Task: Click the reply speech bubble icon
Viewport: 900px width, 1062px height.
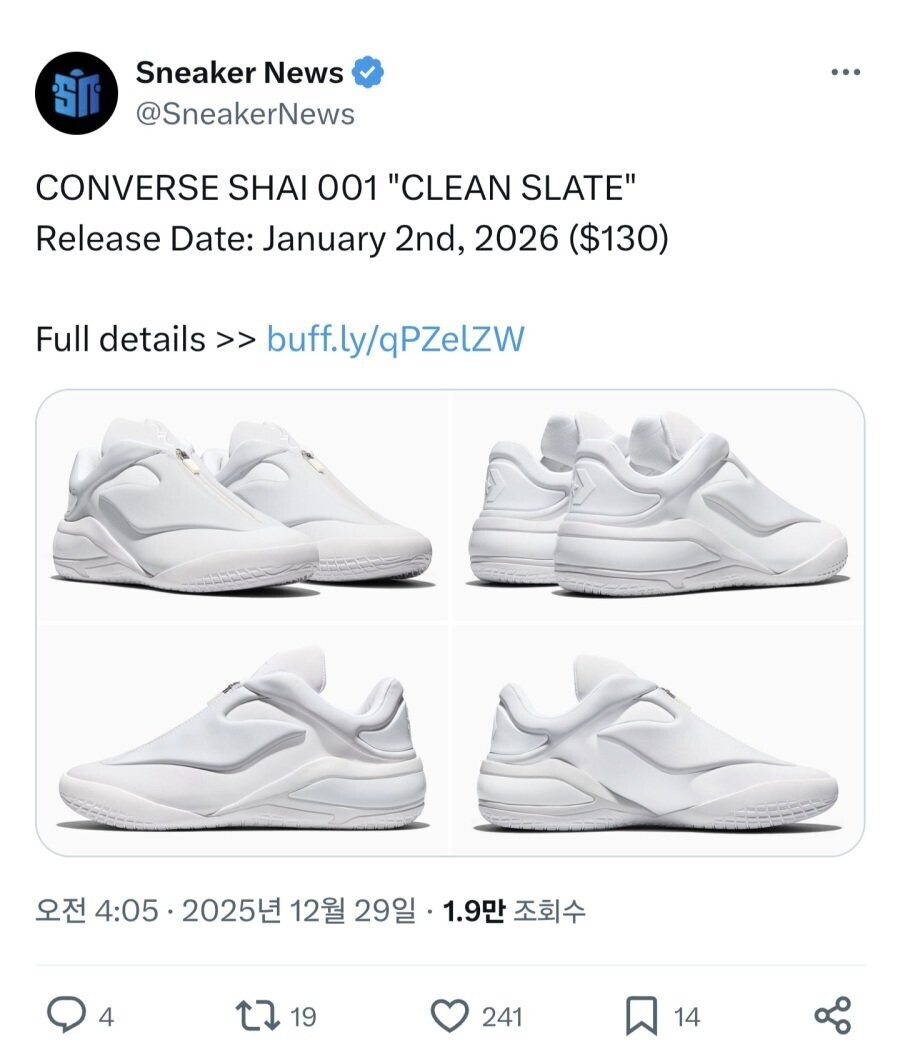Action: pos(67,1016)
